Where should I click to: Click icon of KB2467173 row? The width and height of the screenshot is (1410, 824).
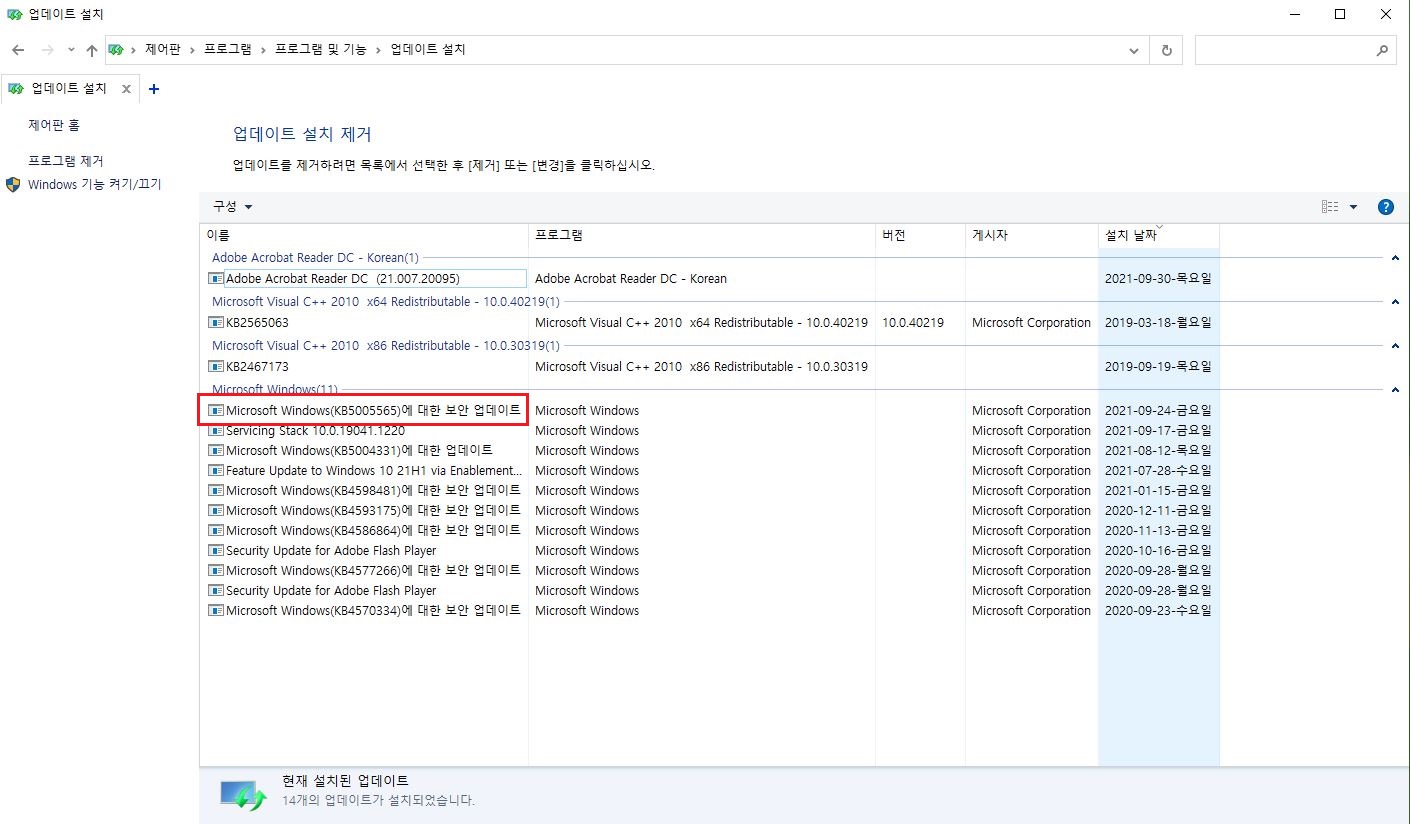[216, 366]
